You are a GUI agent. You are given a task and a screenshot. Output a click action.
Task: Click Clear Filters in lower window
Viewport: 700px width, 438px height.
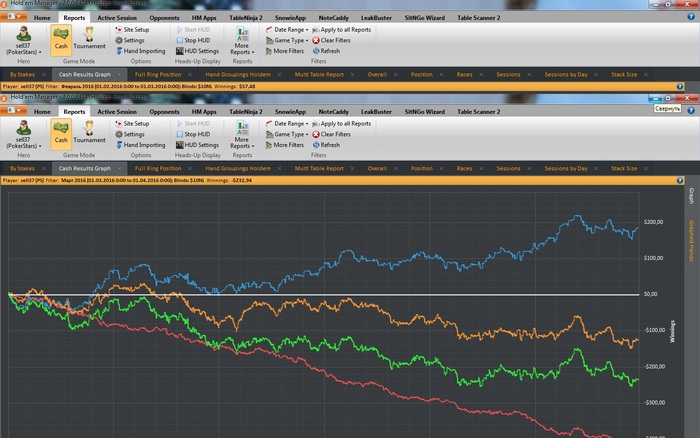(331, 134)
